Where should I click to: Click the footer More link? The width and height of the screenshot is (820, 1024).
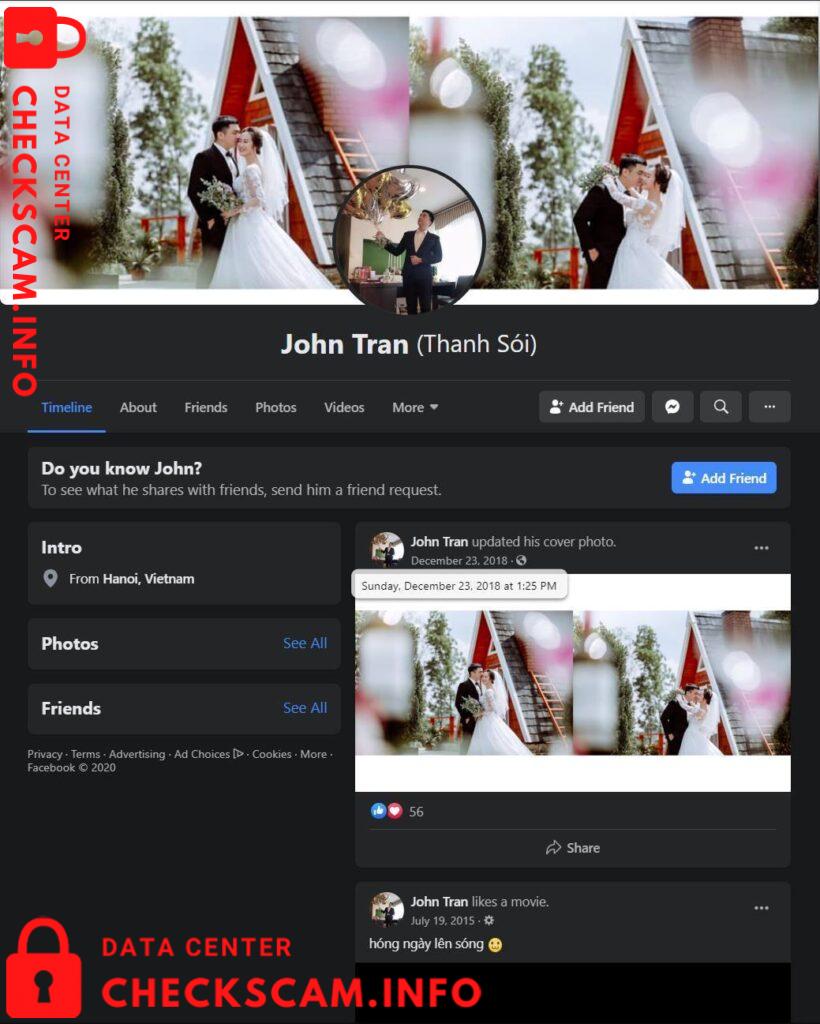tap(313, 754)
